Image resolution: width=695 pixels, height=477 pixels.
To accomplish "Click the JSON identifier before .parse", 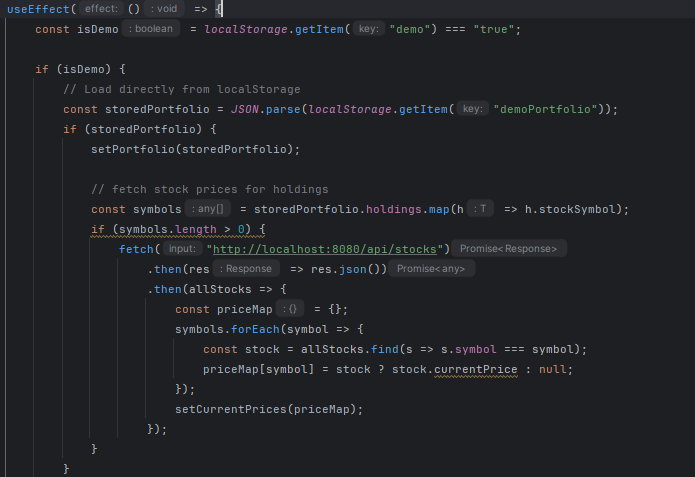I will click(x=244, y=109).
